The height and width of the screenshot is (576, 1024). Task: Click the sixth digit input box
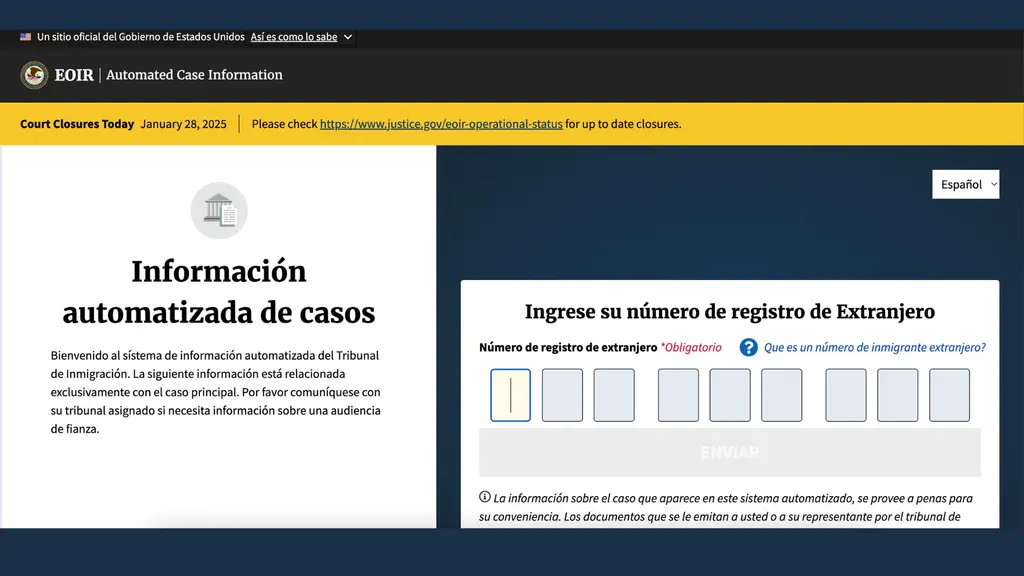pyautogui.click(x=782, y=395)
